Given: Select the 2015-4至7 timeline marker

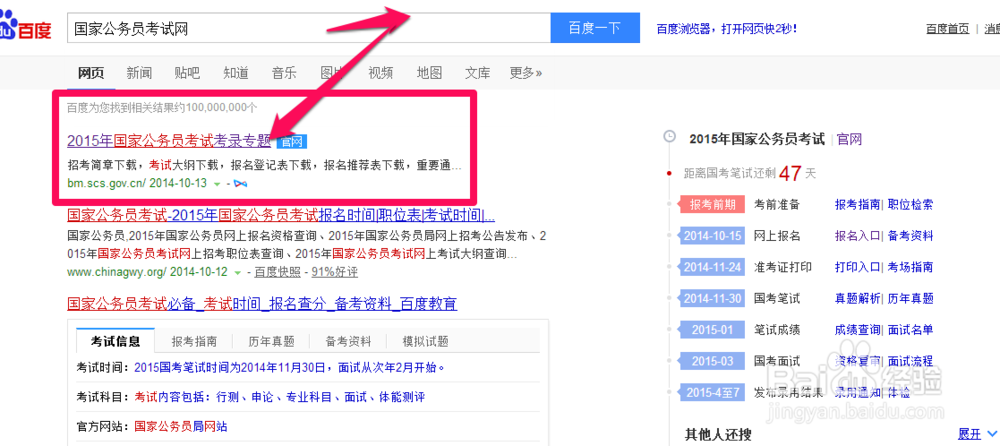Looking at the screenshot, I should coord(712,392).
